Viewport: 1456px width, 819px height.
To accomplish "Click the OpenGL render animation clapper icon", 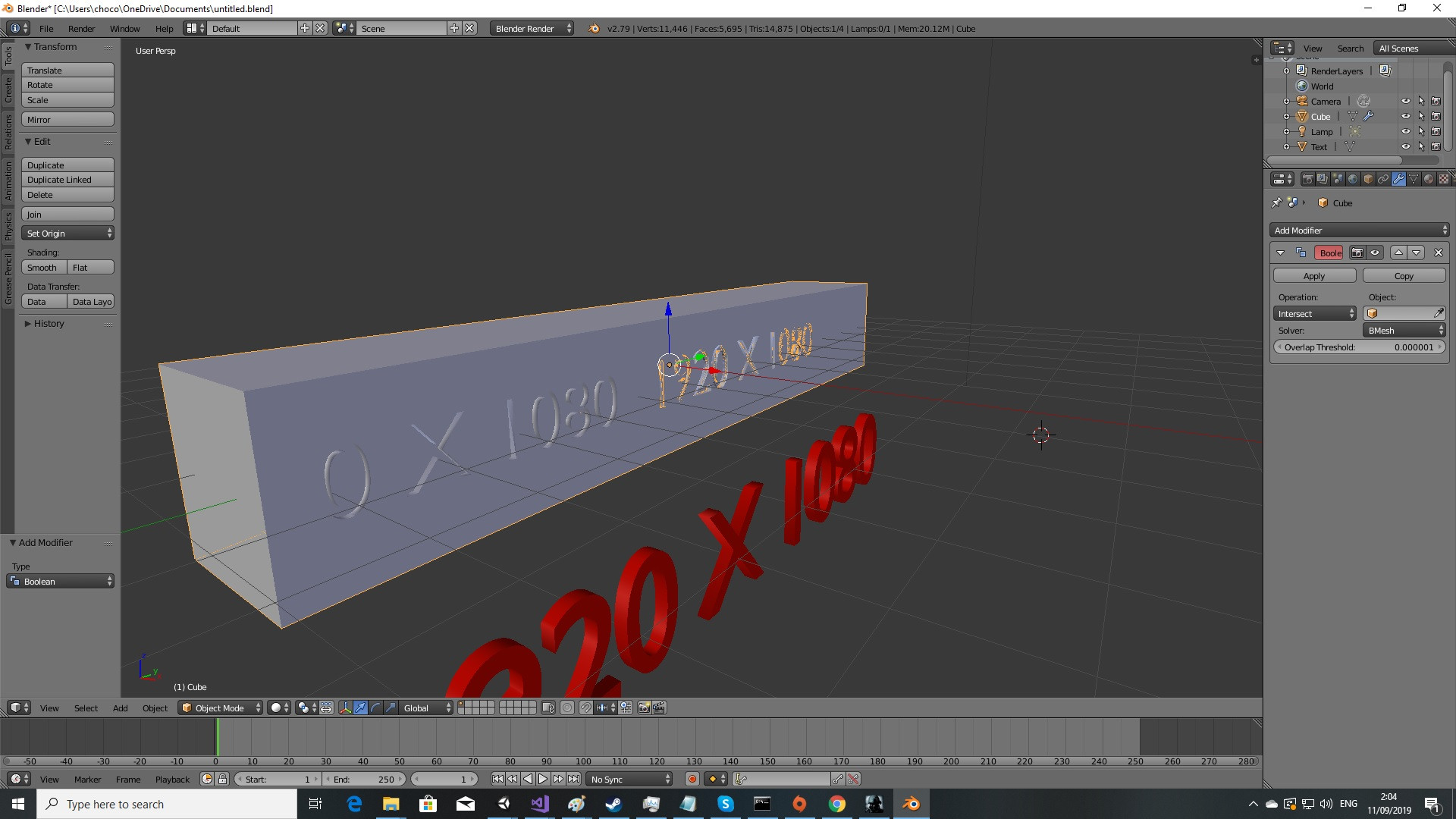I will tap(659, 708).
